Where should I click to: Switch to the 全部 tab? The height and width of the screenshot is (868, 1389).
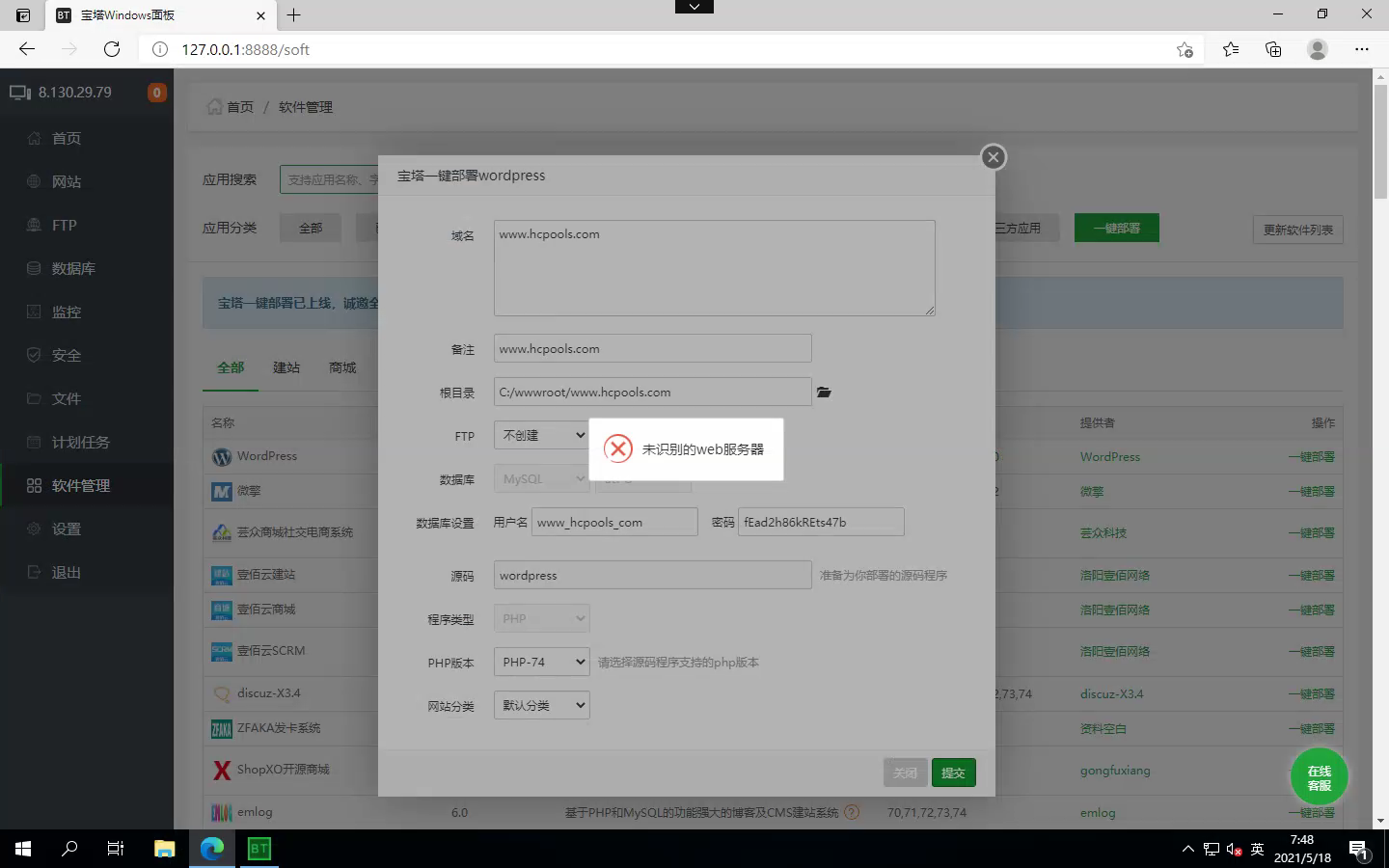point(231,367)
